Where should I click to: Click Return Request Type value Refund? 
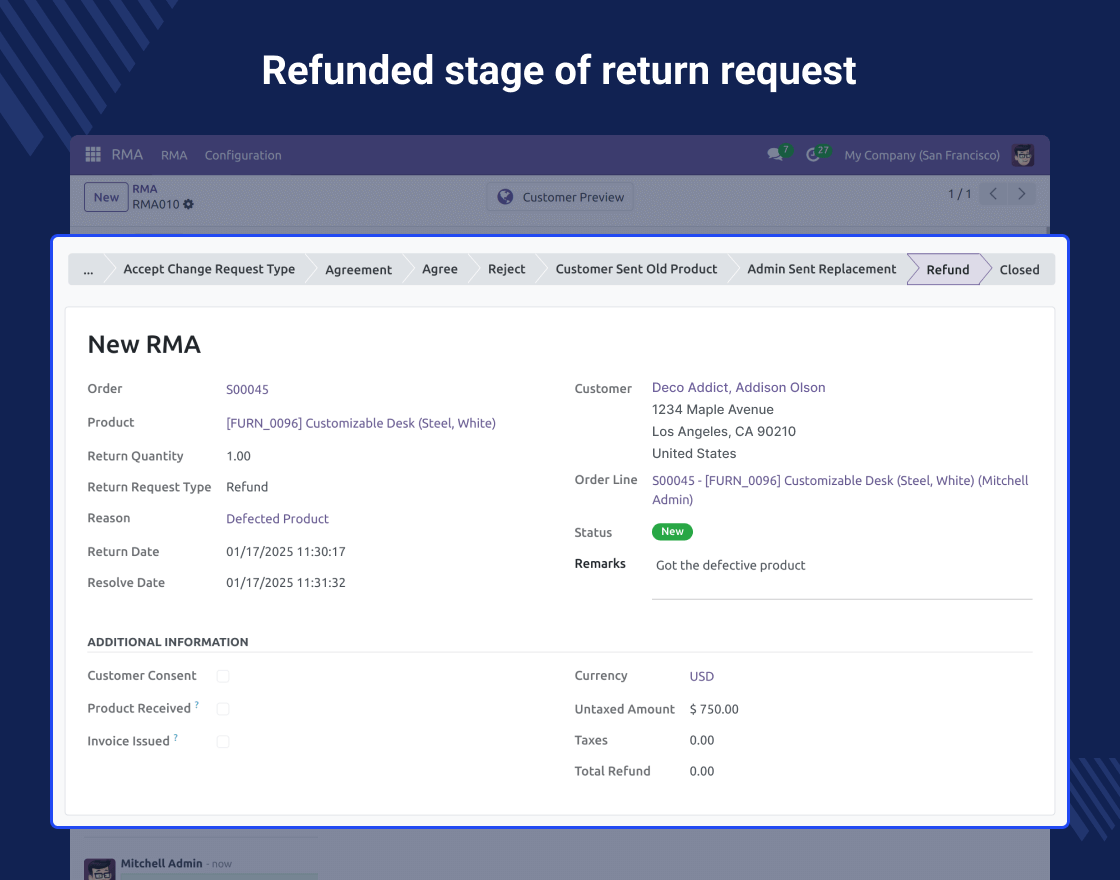[x=247, y=486]
